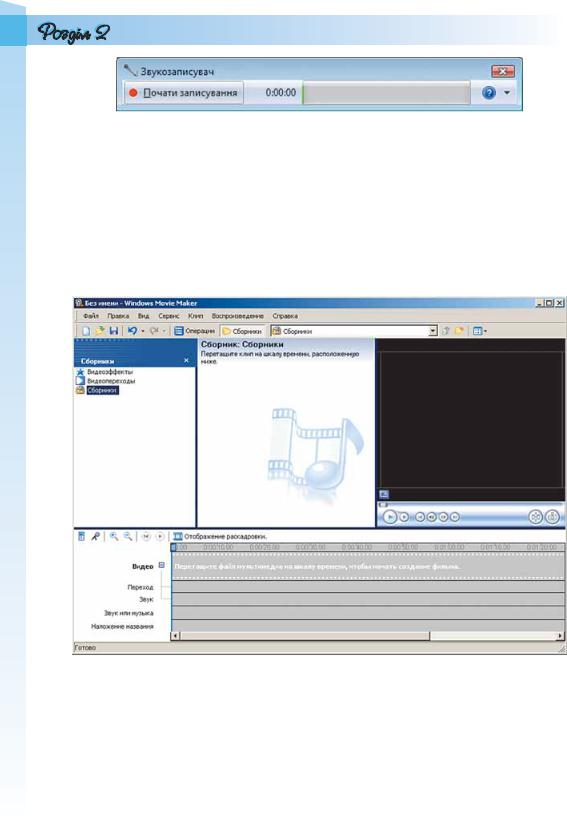Click the timeline horizontal scrollbar thumb
This screenshot has width=567, height=820.
tap(305, 636)
